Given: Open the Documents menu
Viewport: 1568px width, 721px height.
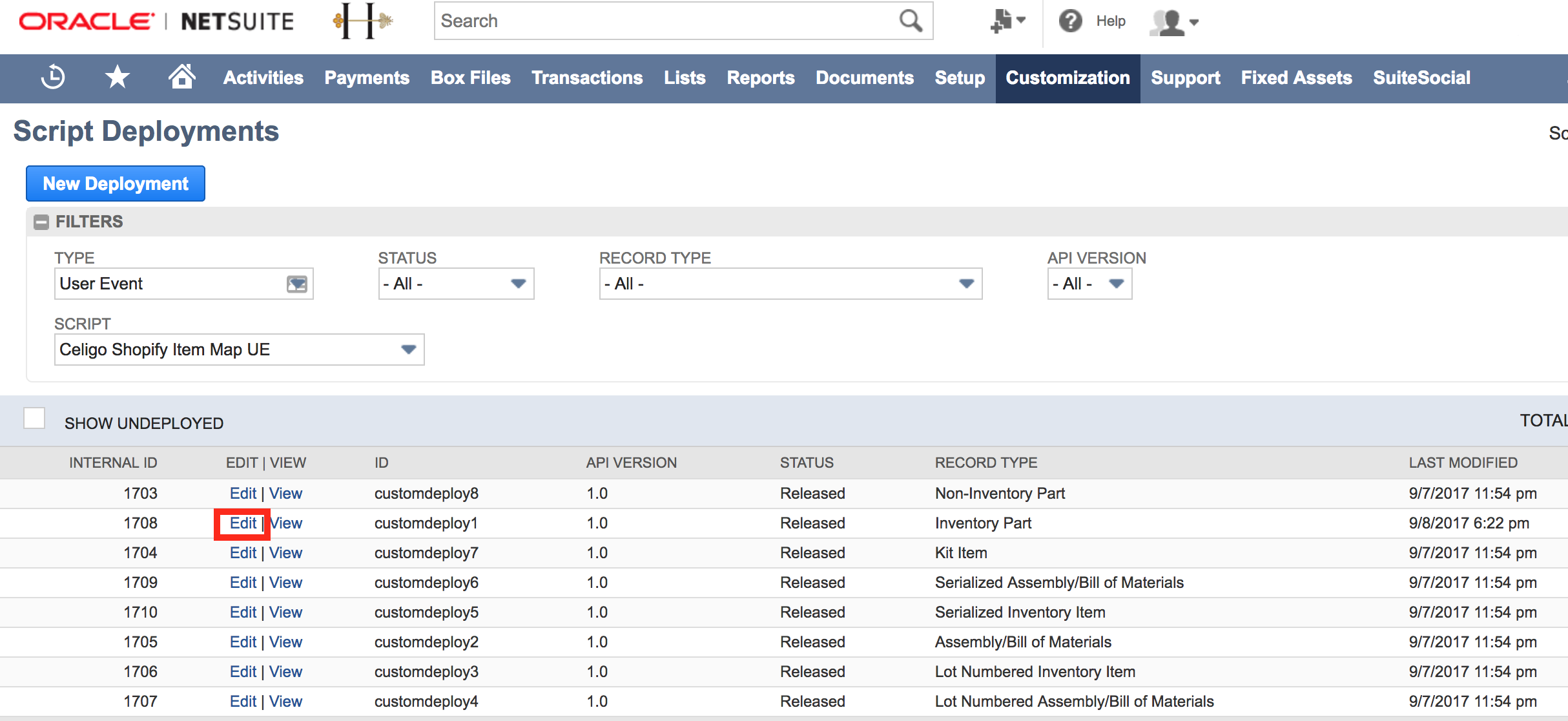Looking at the screenshot, I should tap(865, 78).
